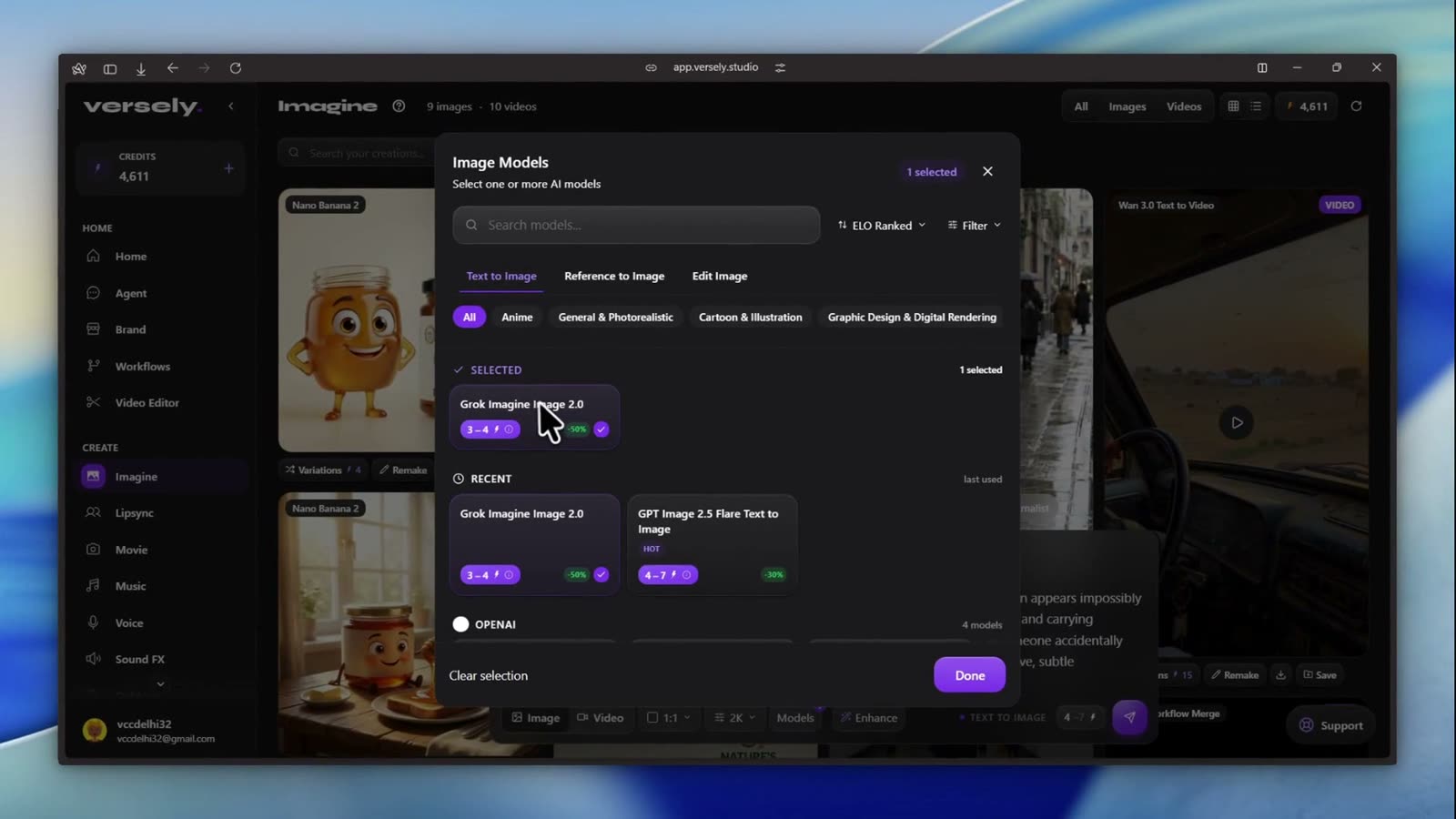Open the vccdelhi32 account profile
This screenshot has height=819, width=1456.
click(162, 731)
